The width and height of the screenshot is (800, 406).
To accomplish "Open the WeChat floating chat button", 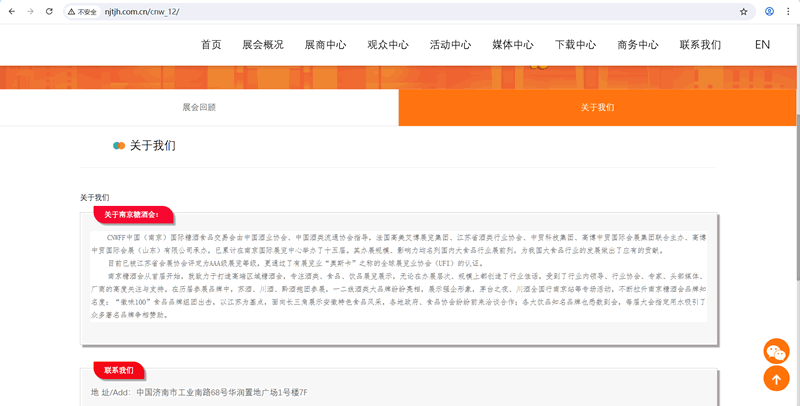I will click(x=776, y=351).
